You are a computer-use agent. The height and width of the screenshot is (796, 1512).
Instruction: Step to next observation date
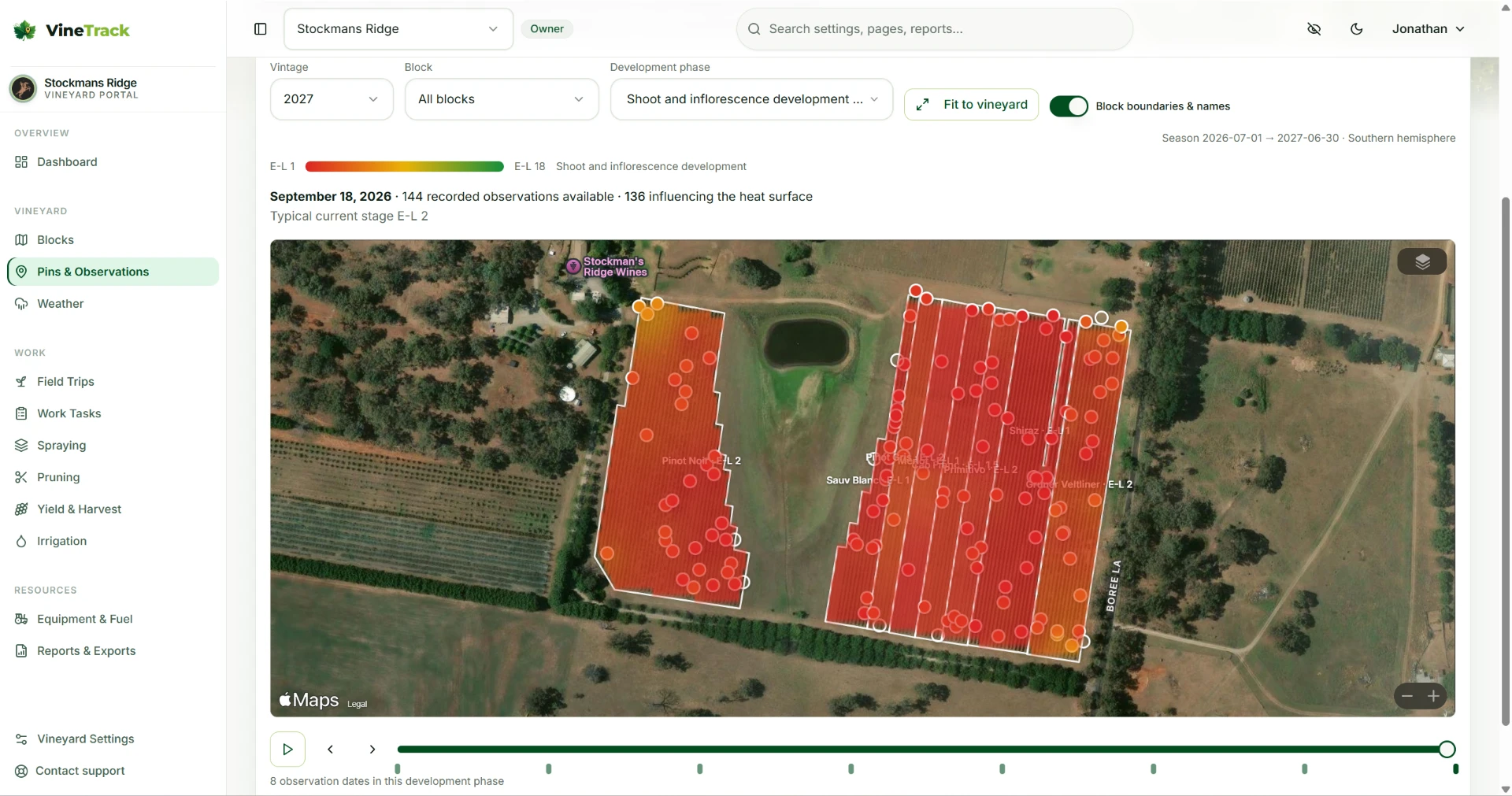[372, 750]
